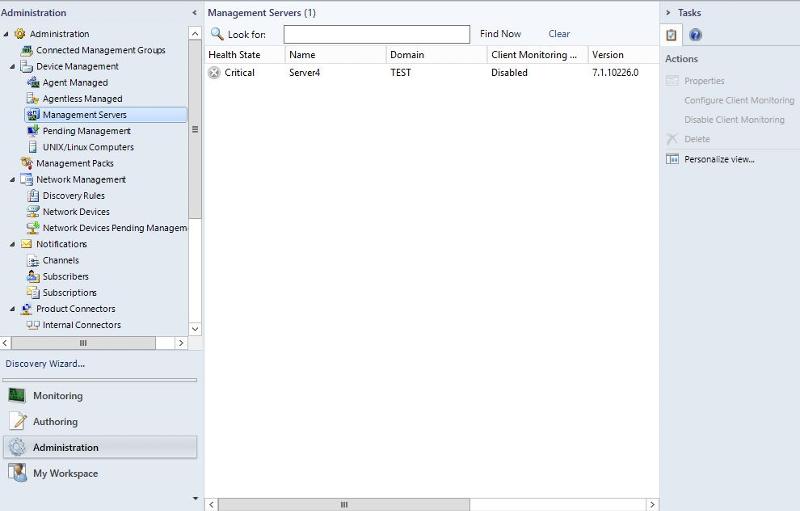Screen dimensions: 800x511
Task: Click the Device Management folder icon
Action: 26,66
